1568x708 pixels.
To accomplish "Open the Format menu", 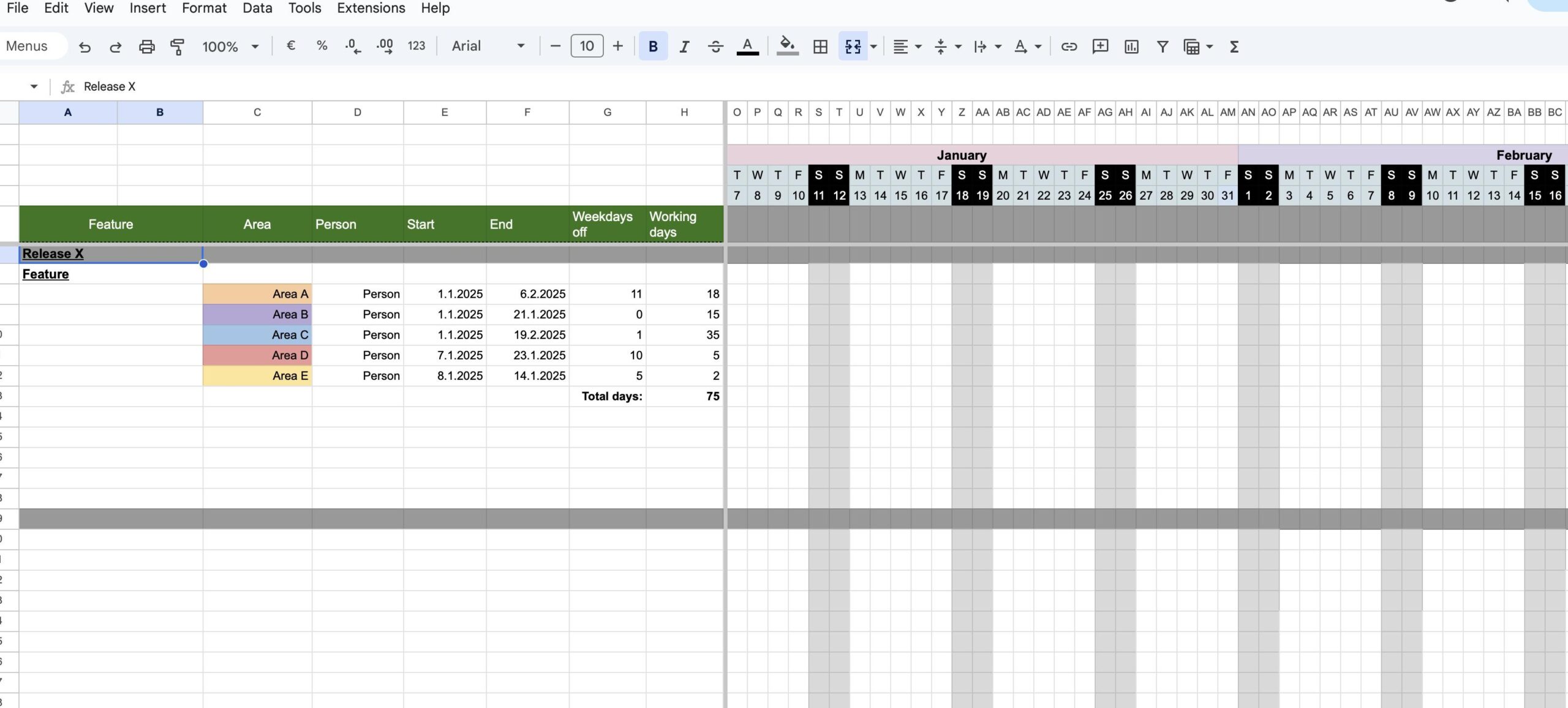I will pyautogui.click(x=204, y=8).
